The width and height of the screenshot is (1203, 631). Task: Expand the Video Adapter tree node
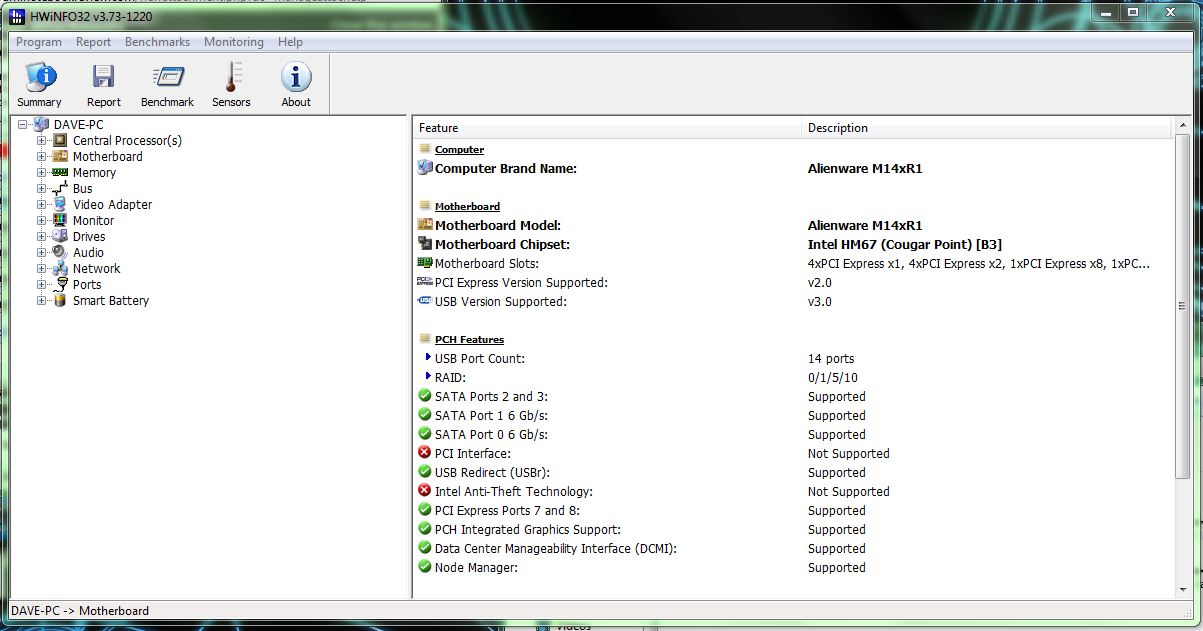pyautogui.click(x=42, y=205)
